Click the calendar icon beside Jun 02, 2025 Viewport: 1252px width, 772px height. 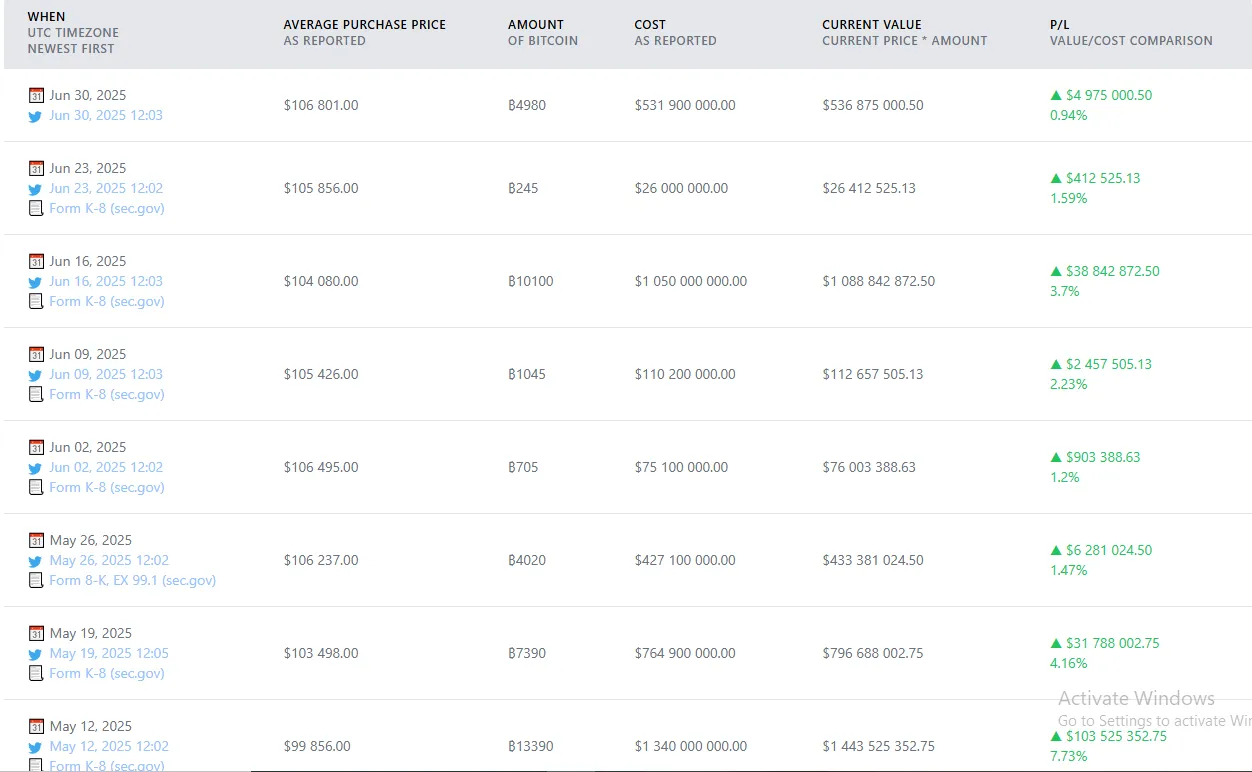click(x=36, y=447)
